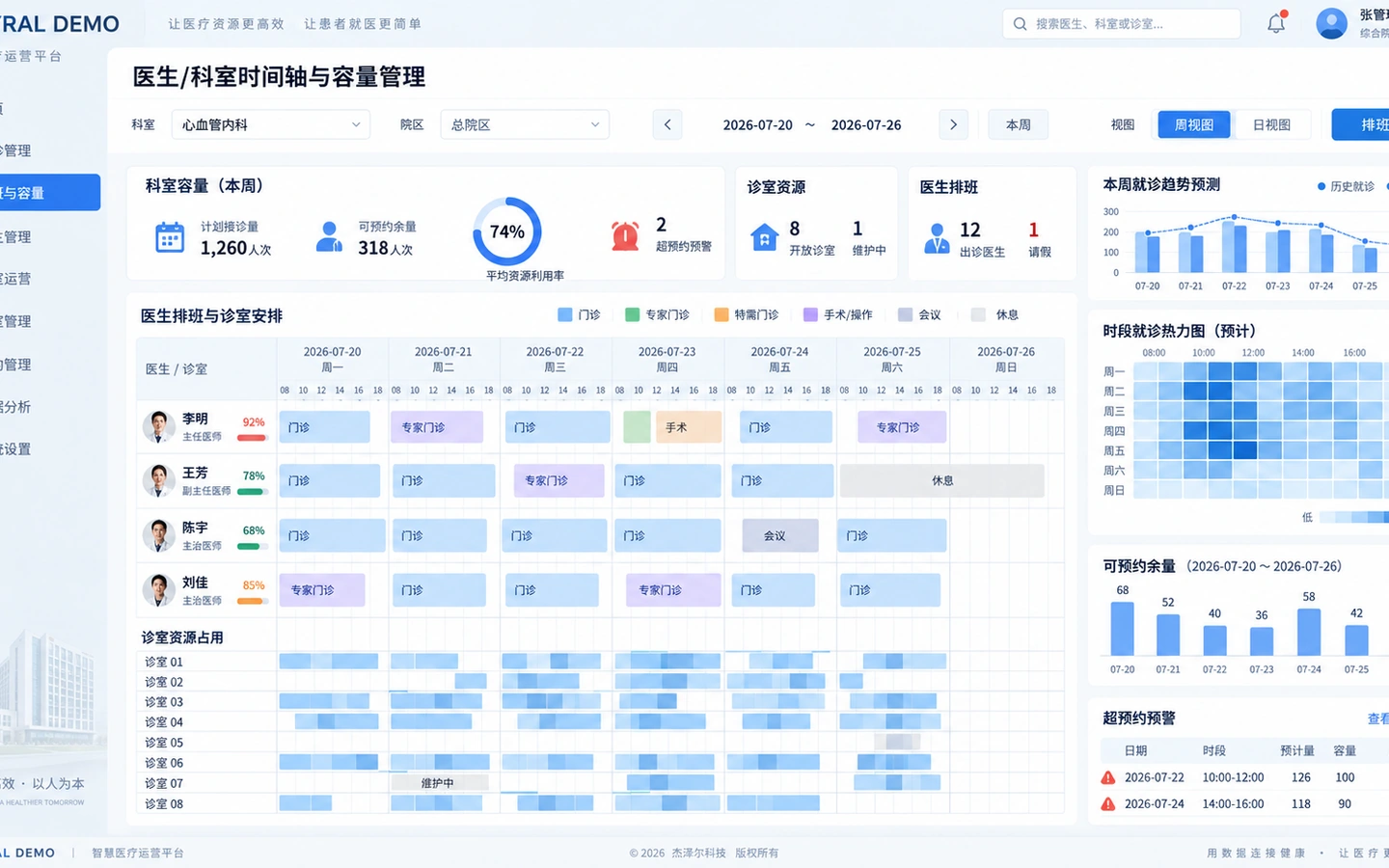The width and height of the screenshot is (1389, 868).
Task: Open doctor 刘佳's avatar
Action: (x=158, y=589)
